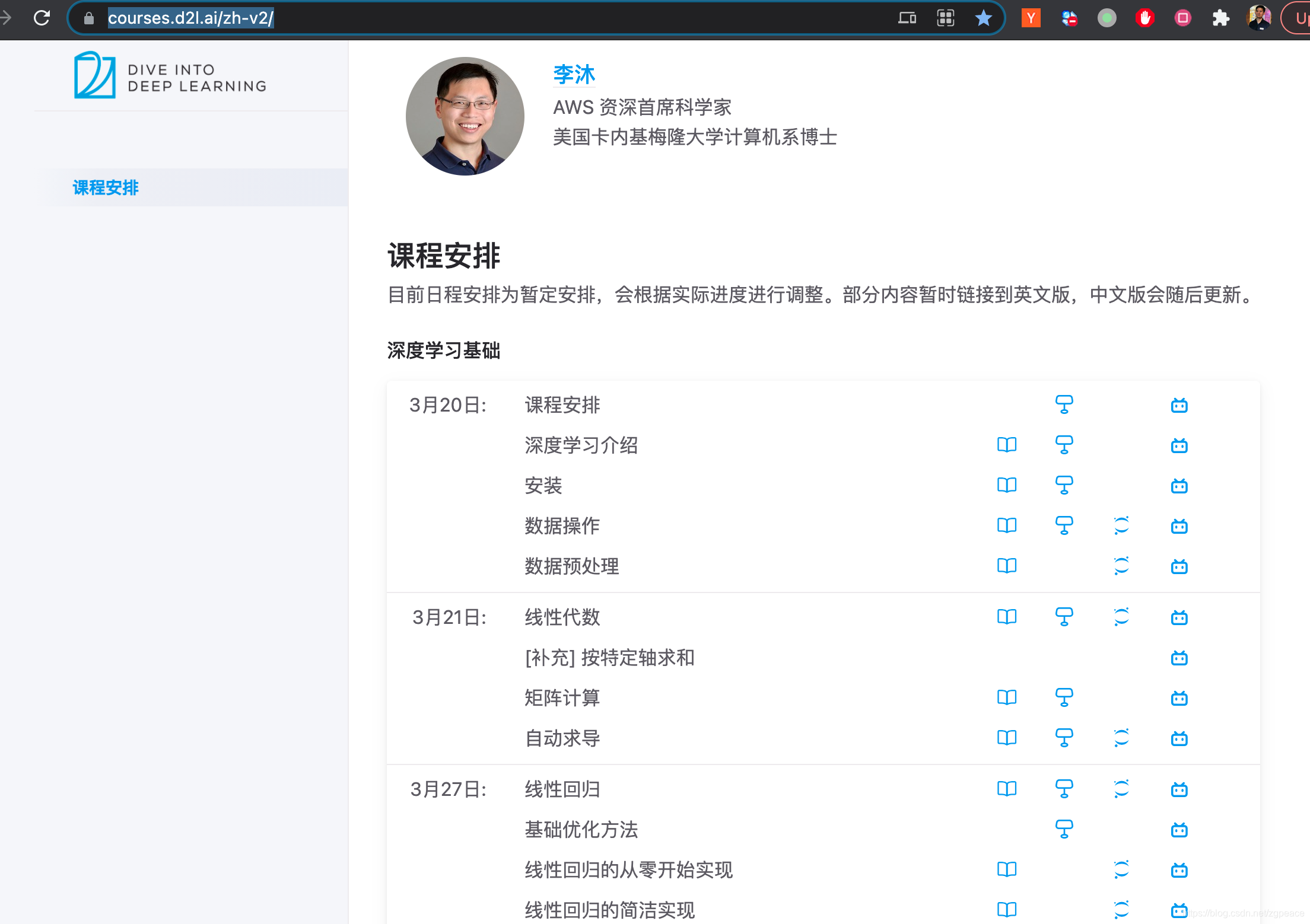Open the slides for 课程安排
This screenshot has width=1310, height=924.
click(1065, 405)
